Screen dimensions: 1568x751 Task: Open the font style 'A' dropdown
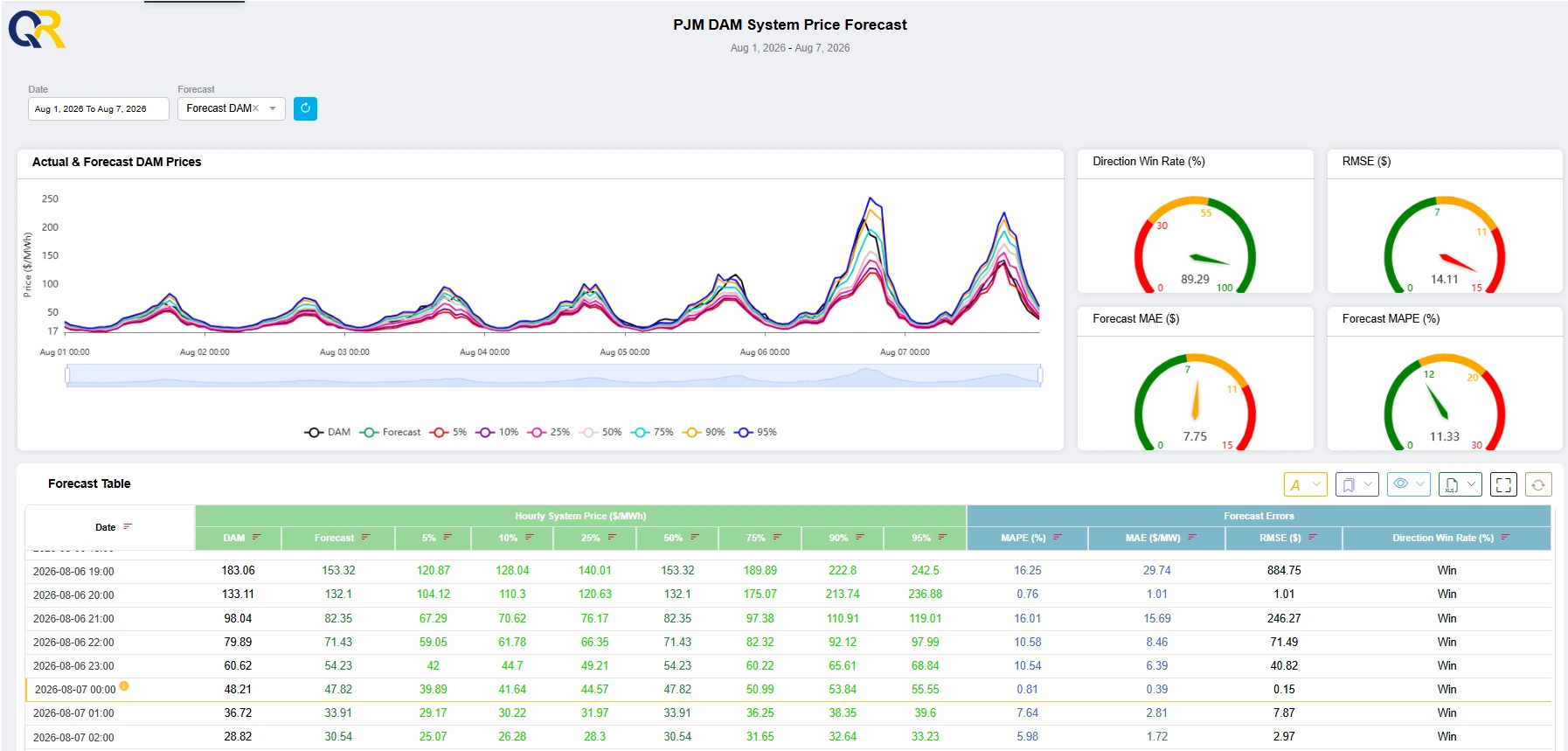(1305, 484)
